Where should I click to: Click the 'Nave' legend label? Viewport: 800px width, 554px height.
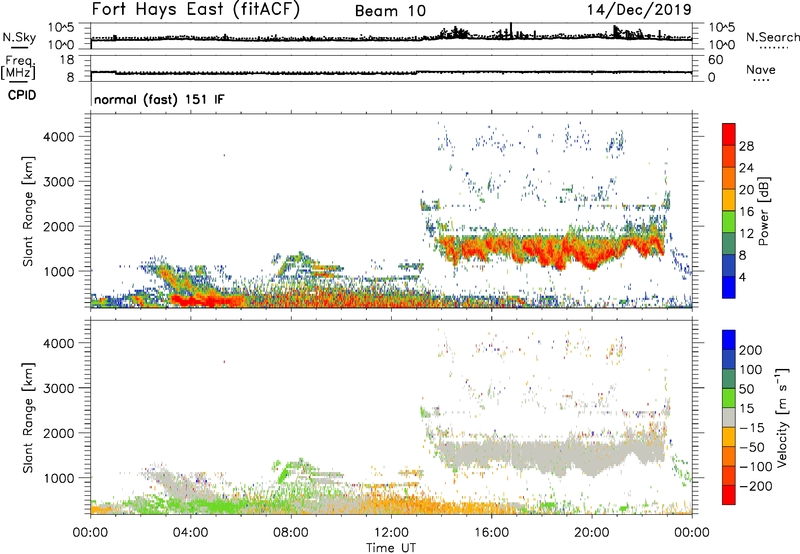tap(761, 69)
